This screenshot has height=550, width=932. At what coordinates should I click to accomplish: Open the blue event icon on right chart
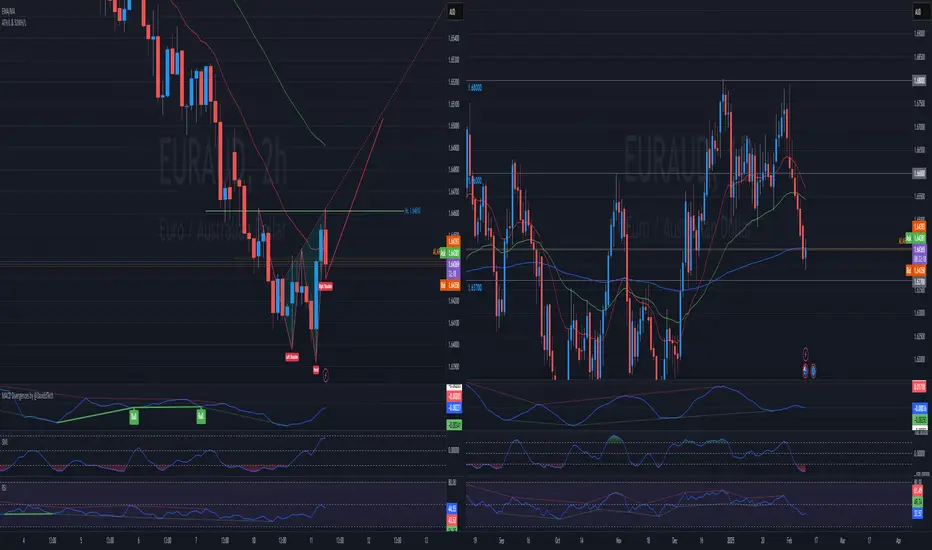pyautogui.click(x=813, y=371)
